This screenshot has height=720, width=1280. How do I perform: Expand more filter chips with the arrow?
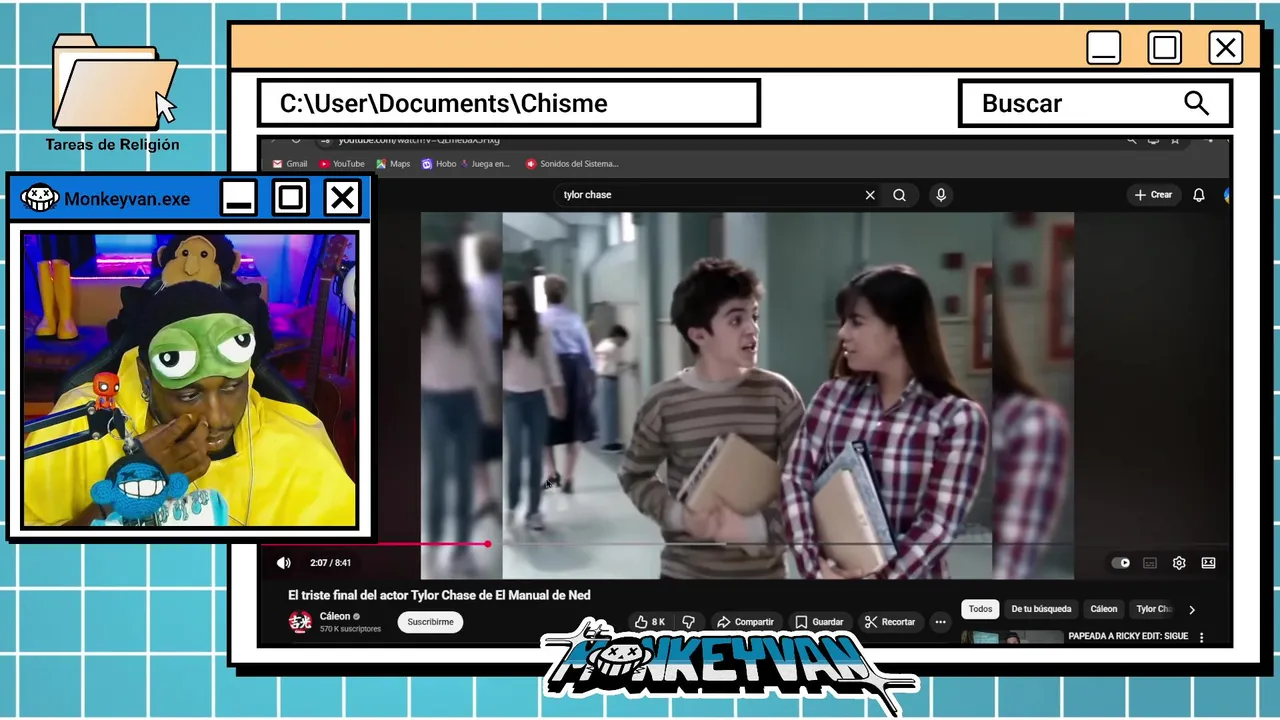pos(1191,609)
